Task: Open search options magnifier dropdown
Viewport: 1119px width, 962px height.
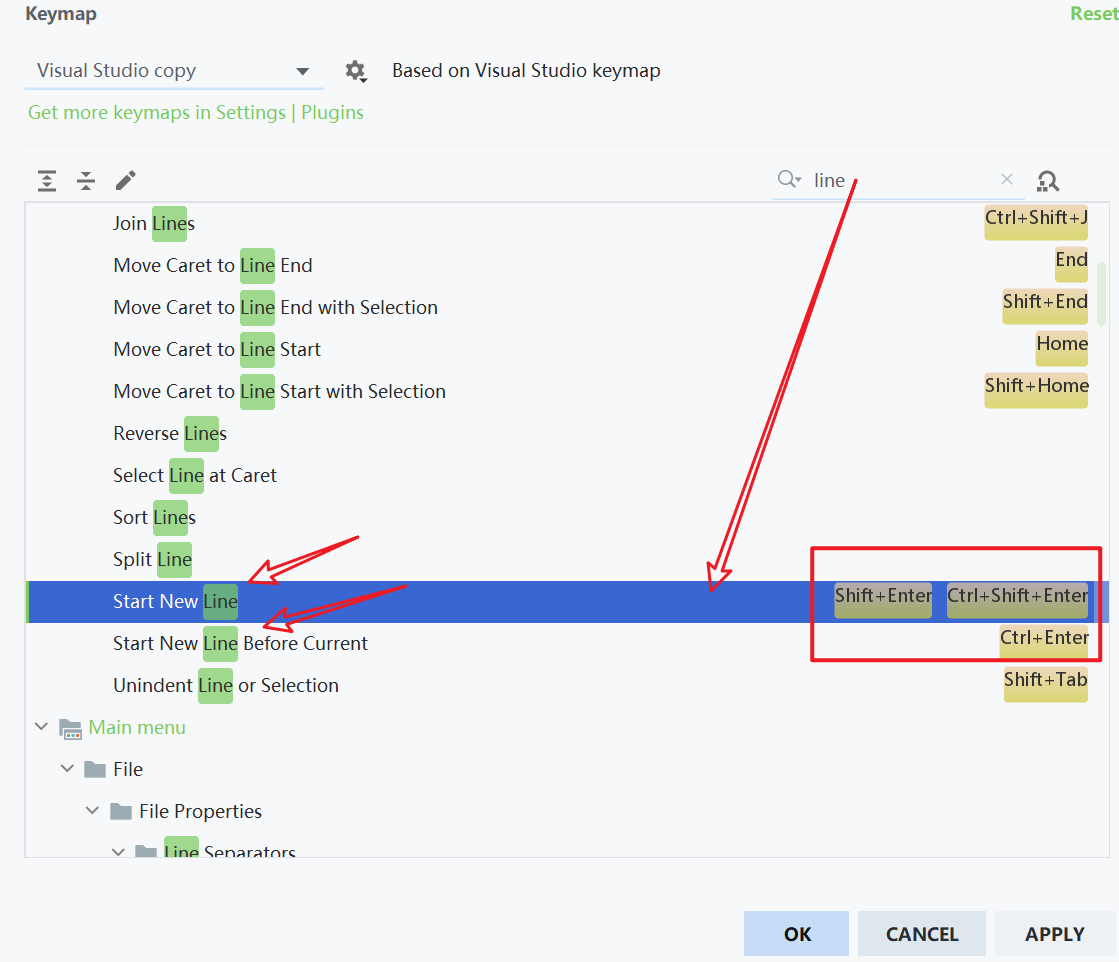Action: tap(789, 179)
